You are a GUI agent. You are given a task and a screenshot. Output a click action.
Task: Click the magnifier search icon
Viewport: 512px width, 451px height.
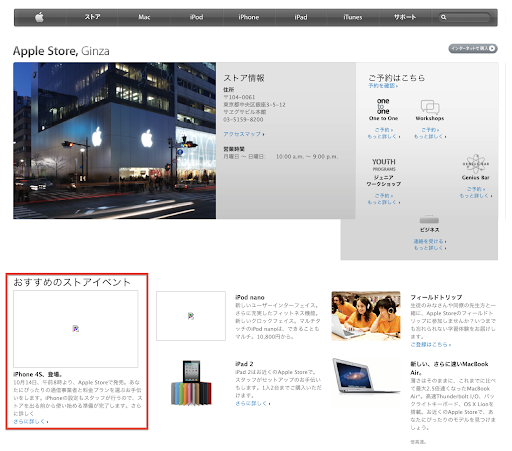[x=443, y=17]
